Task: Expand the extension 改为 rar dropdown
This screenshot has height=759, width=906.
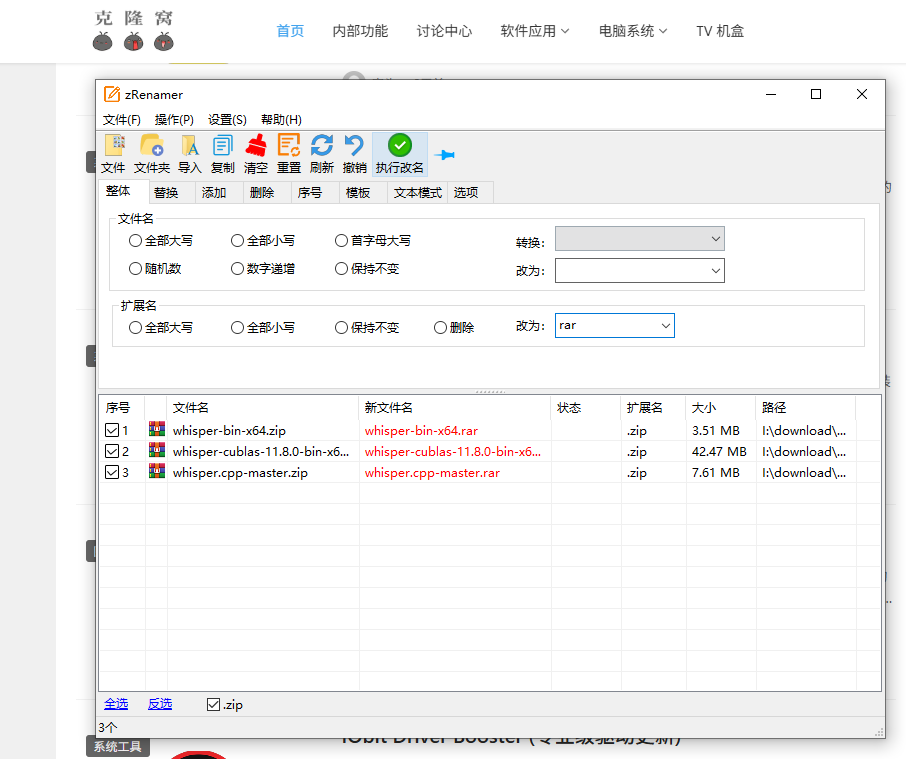Action: [x=665, y=326]
